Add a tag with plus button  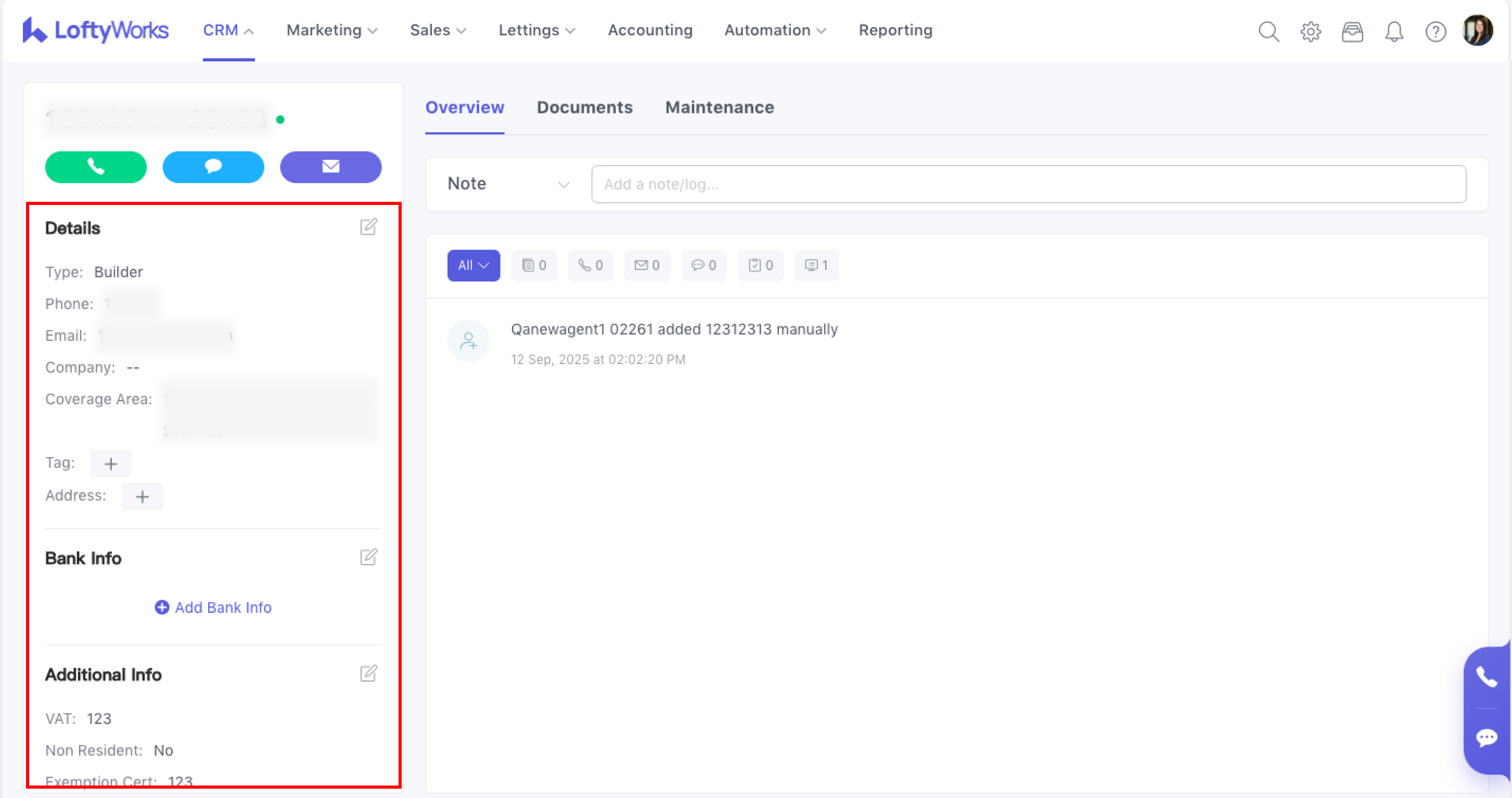coord(110,464)
